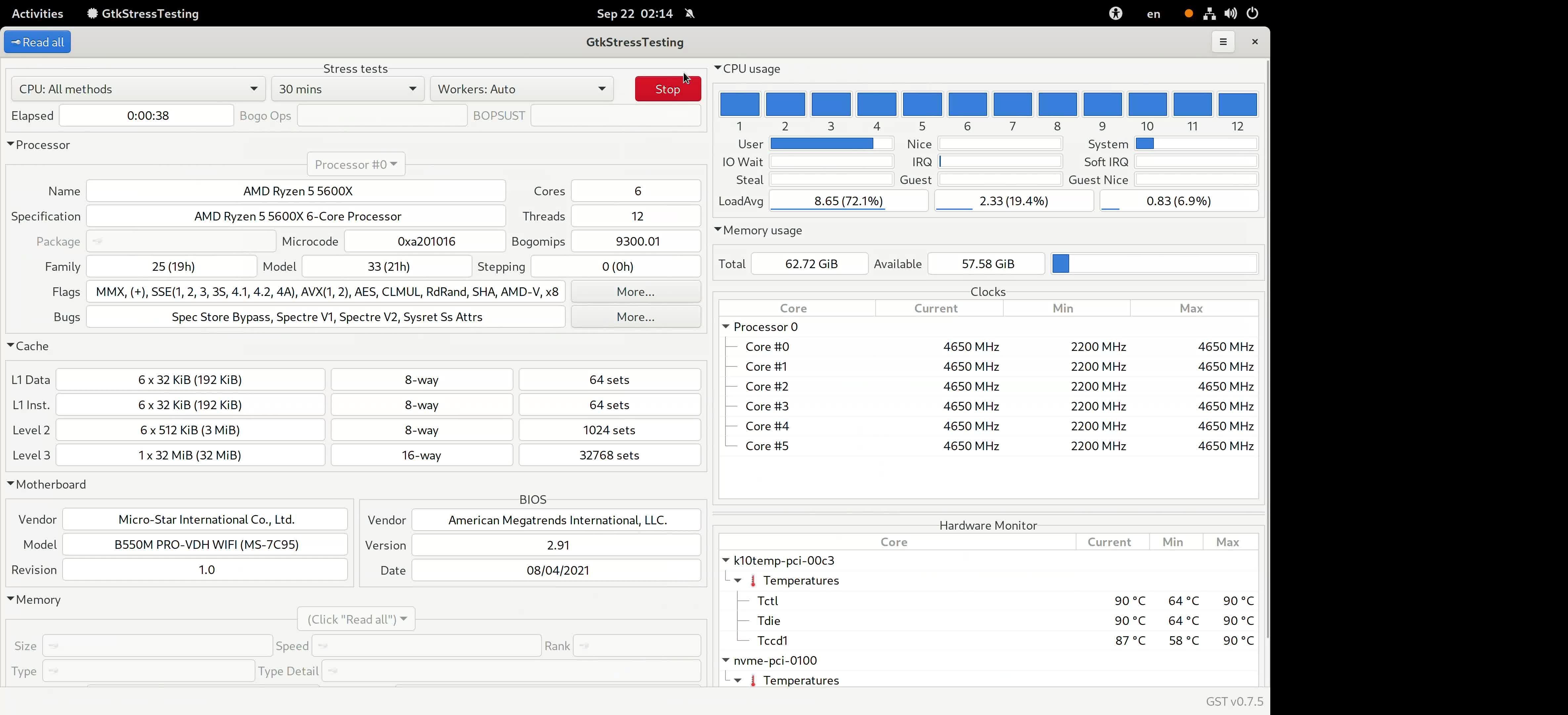Open the 30 mins duration dropdown

(x=347, y=89)
